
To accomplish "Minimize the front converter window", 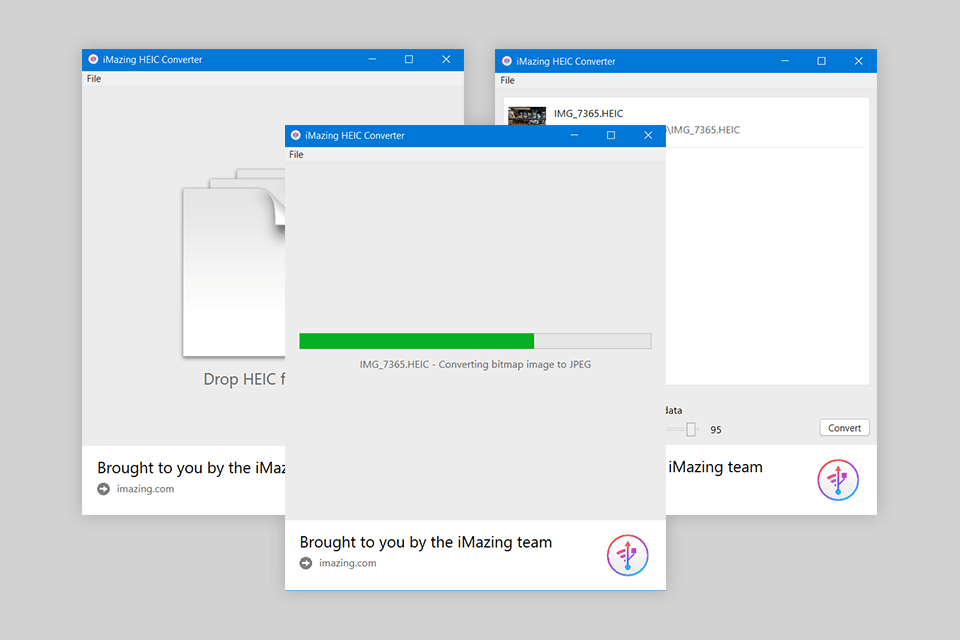I will pyautogui.click(x=574, y=135).
